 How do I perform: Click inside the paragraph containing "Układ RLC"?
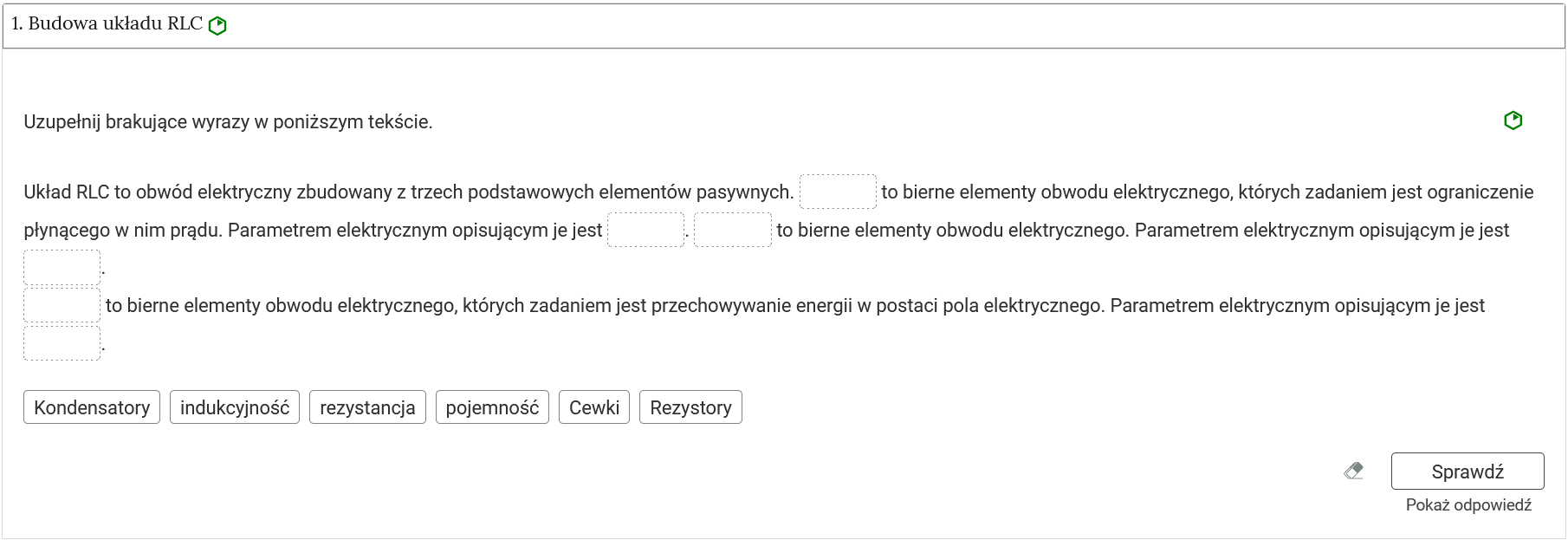347,192
